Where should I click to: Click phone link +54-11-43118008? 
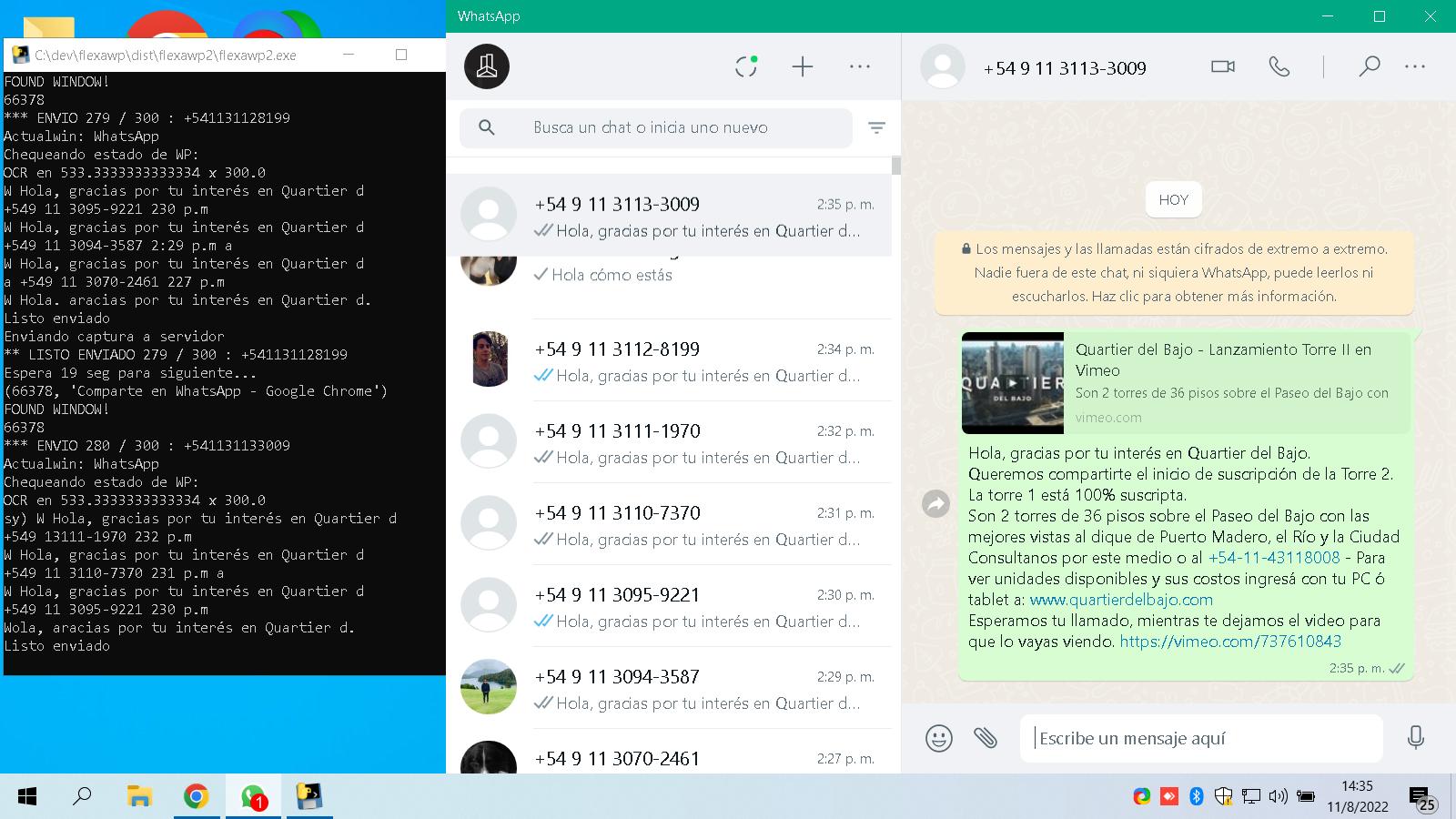pyautogui.click(x=1274, y=558)
